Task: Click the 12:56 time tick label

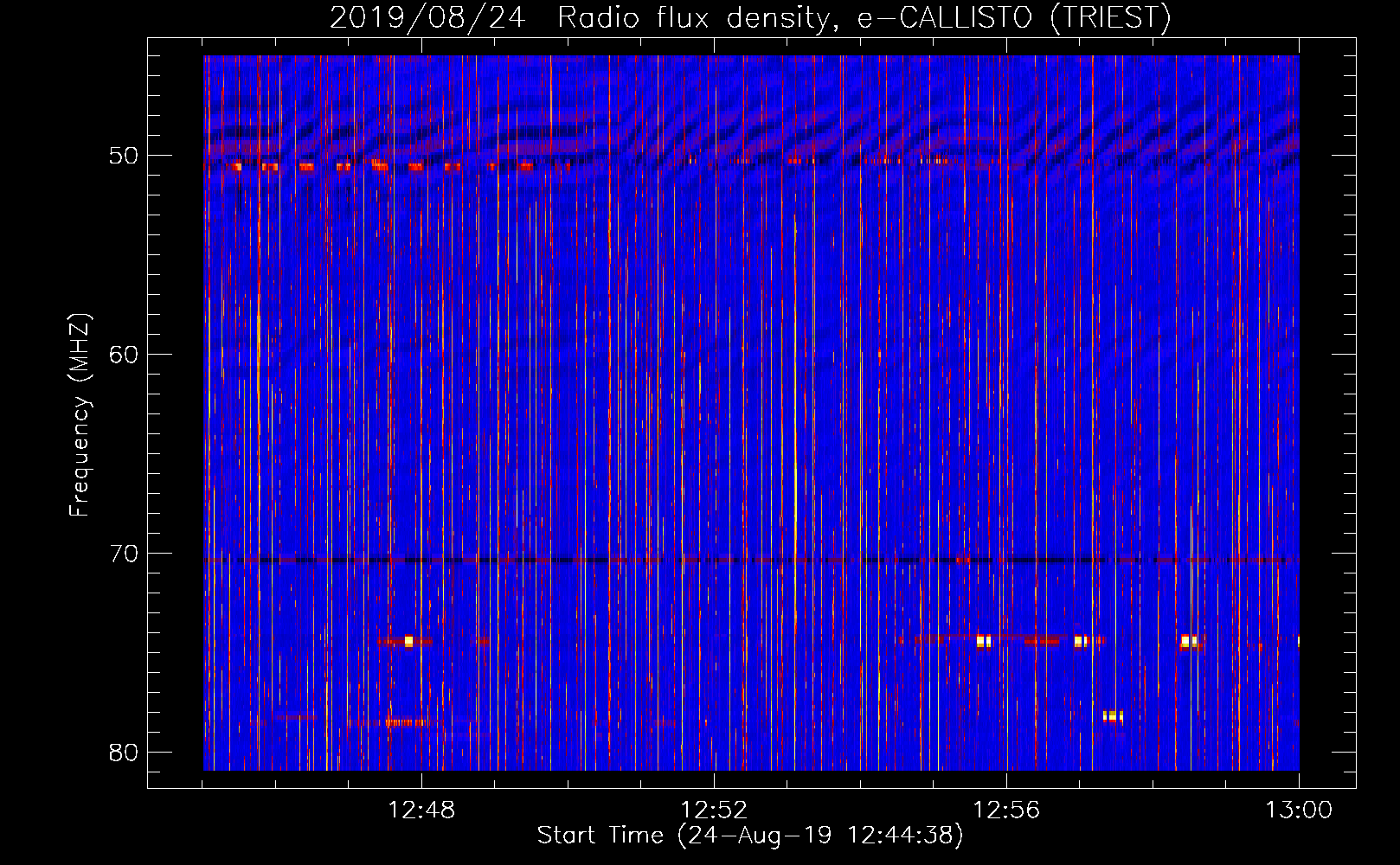Action: pyautogui.click(x=1006, y=811)
